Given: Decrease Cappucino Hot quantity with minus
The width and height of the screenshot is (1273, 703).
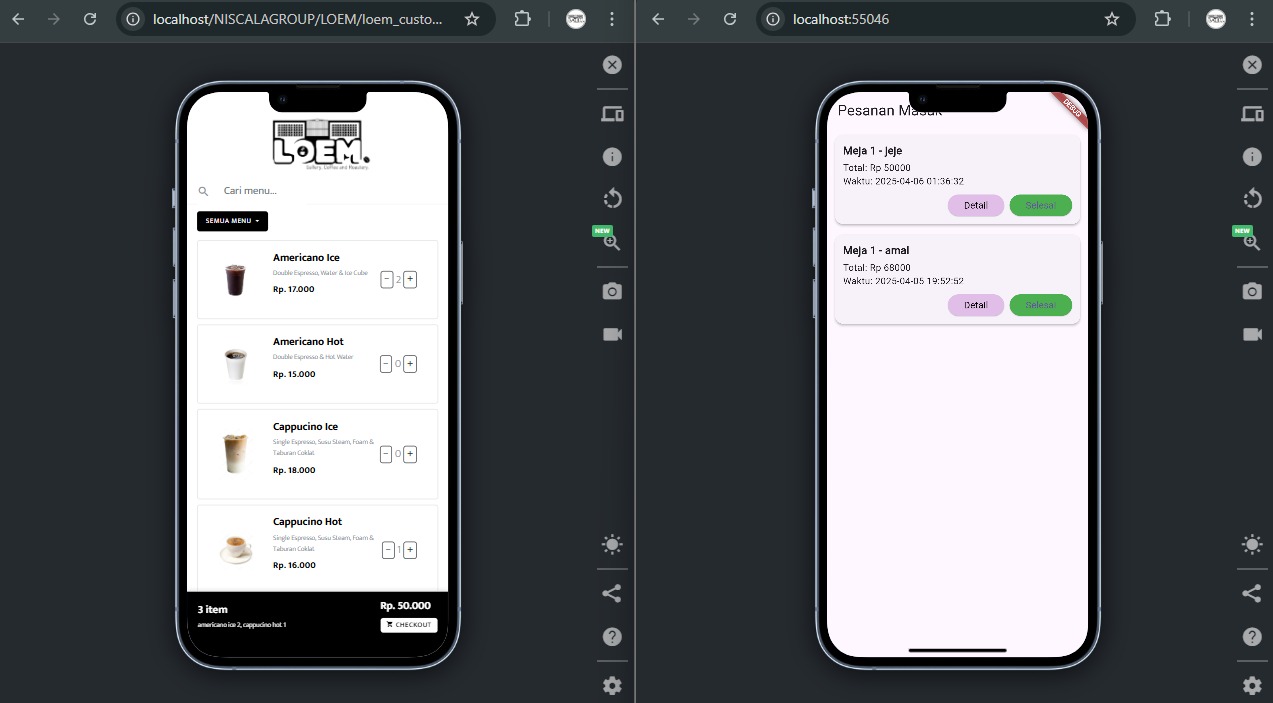Looking at the screenshot, I should (x=388, y=550).
